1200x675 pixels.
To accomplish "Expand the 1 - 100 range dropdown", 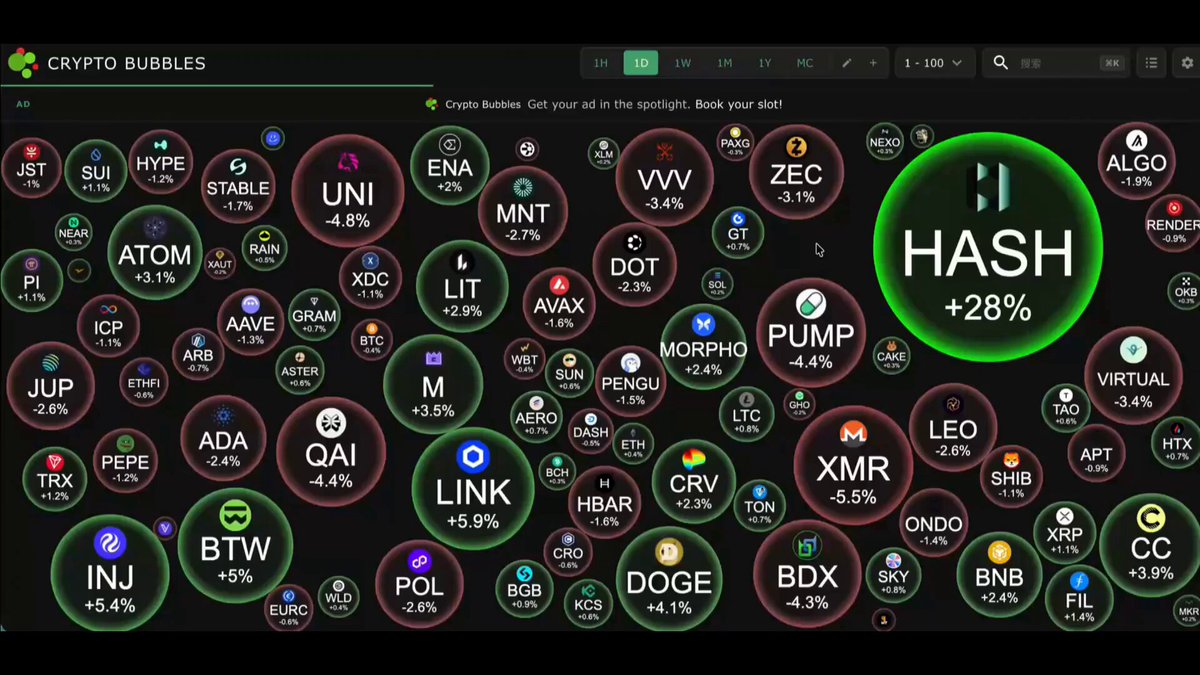I will (x=933, y=63).
